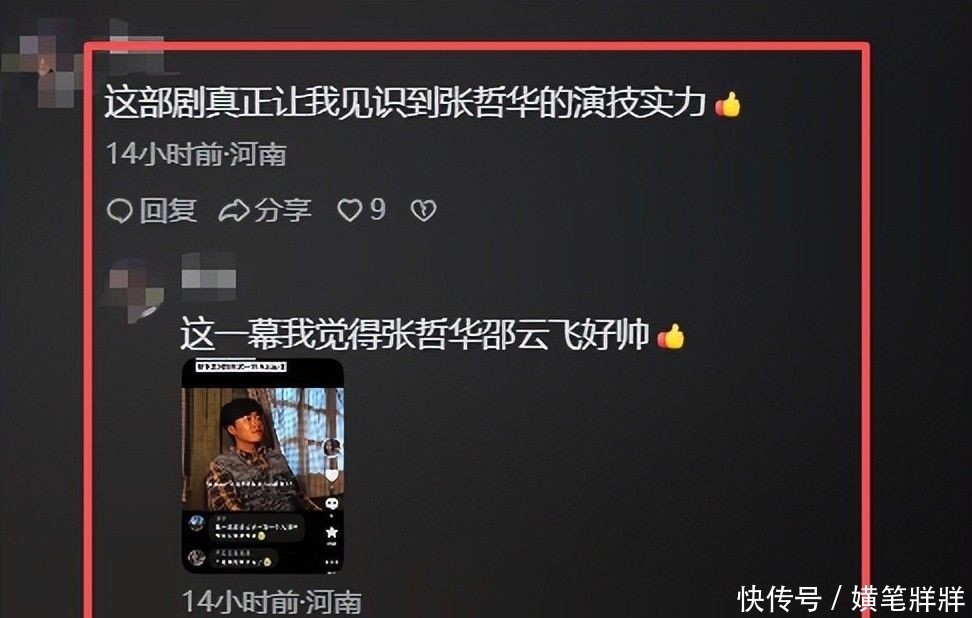Click creator avatar on thumbnail's right side
Image resolution: width=972 pixels, height=618 pixels.
coord(332,446)
